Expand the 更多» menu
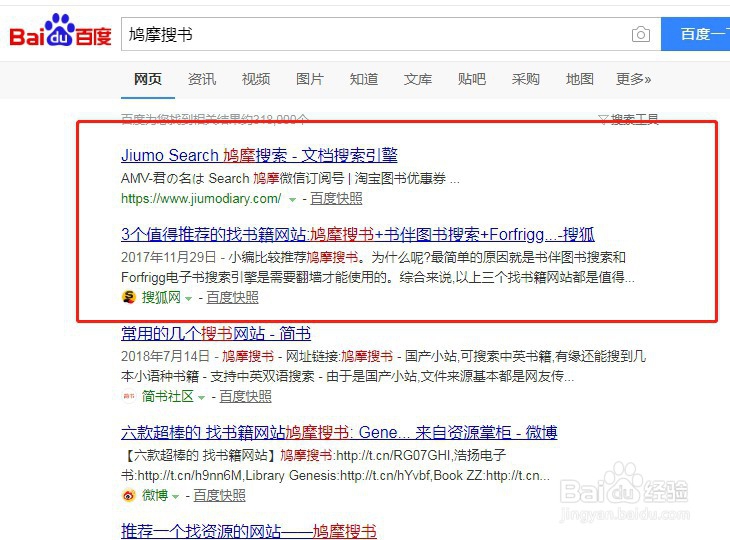Screen dimensions: 730x540 [x=633, y=79]
